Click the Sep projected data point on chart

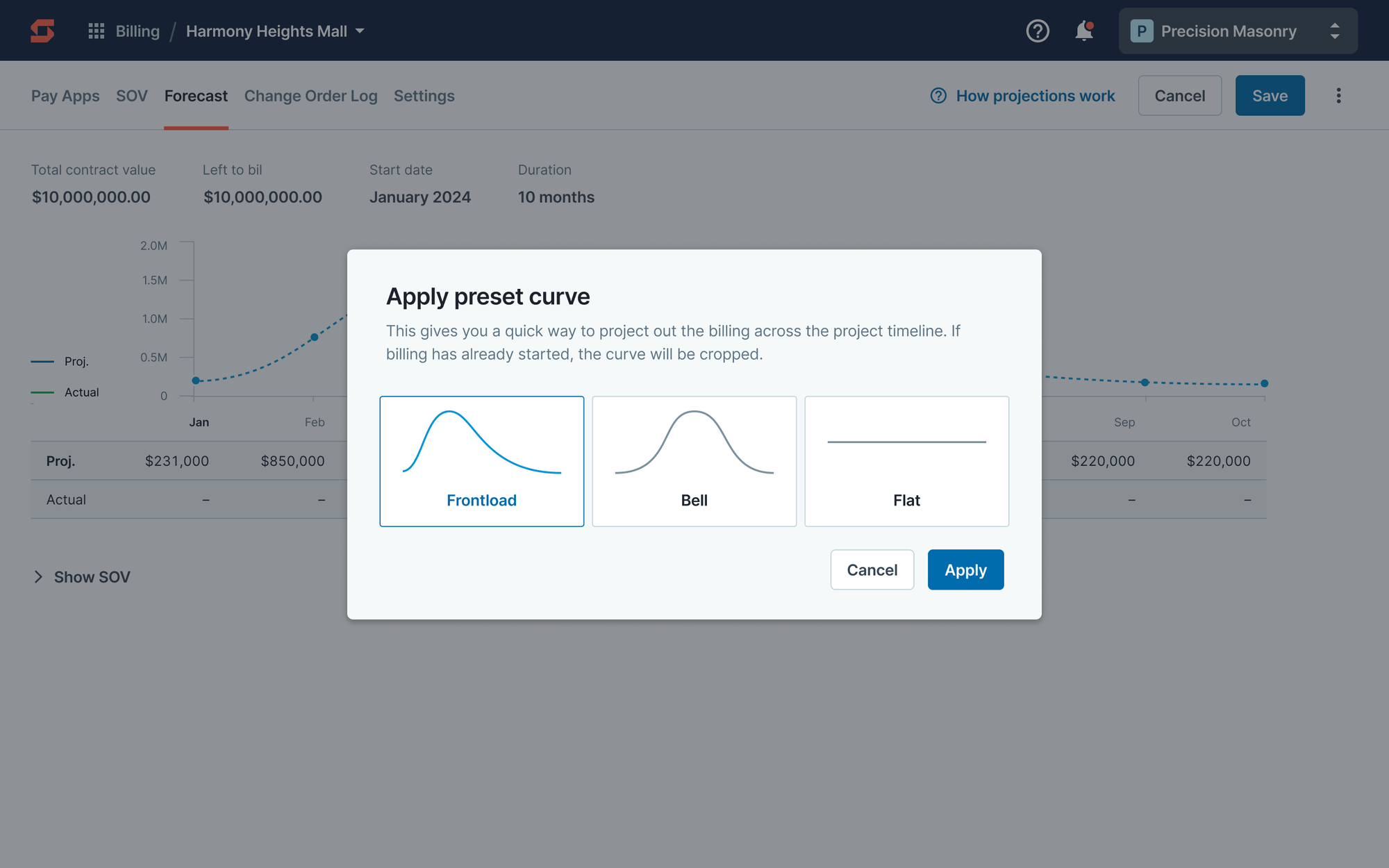point(1144,382)
